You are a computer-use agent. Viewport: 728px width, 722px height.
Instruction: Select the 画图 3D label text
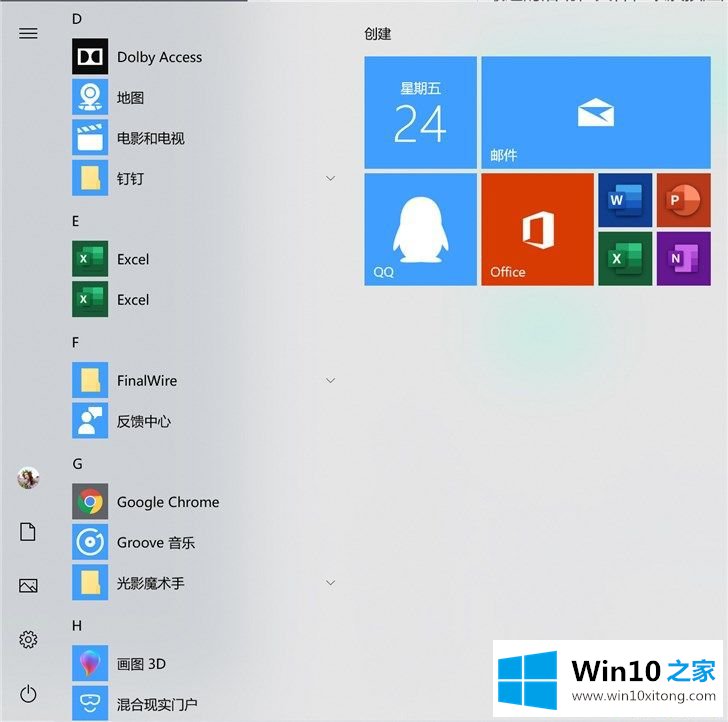coord(141,663)
